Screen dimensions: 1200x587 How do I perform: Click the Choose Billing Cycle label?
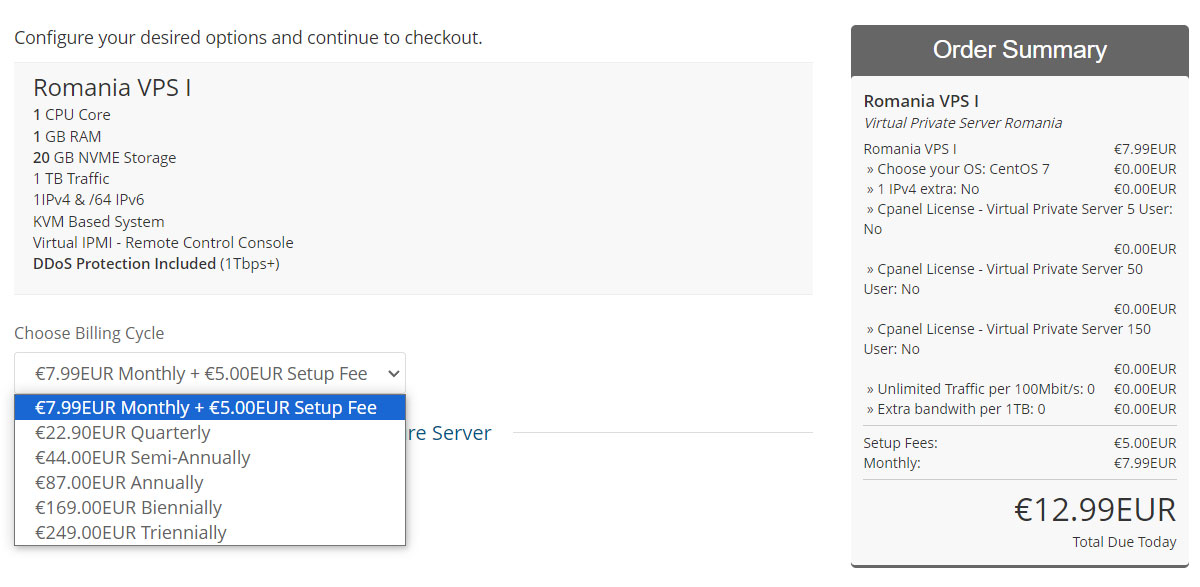click(89, 333)
